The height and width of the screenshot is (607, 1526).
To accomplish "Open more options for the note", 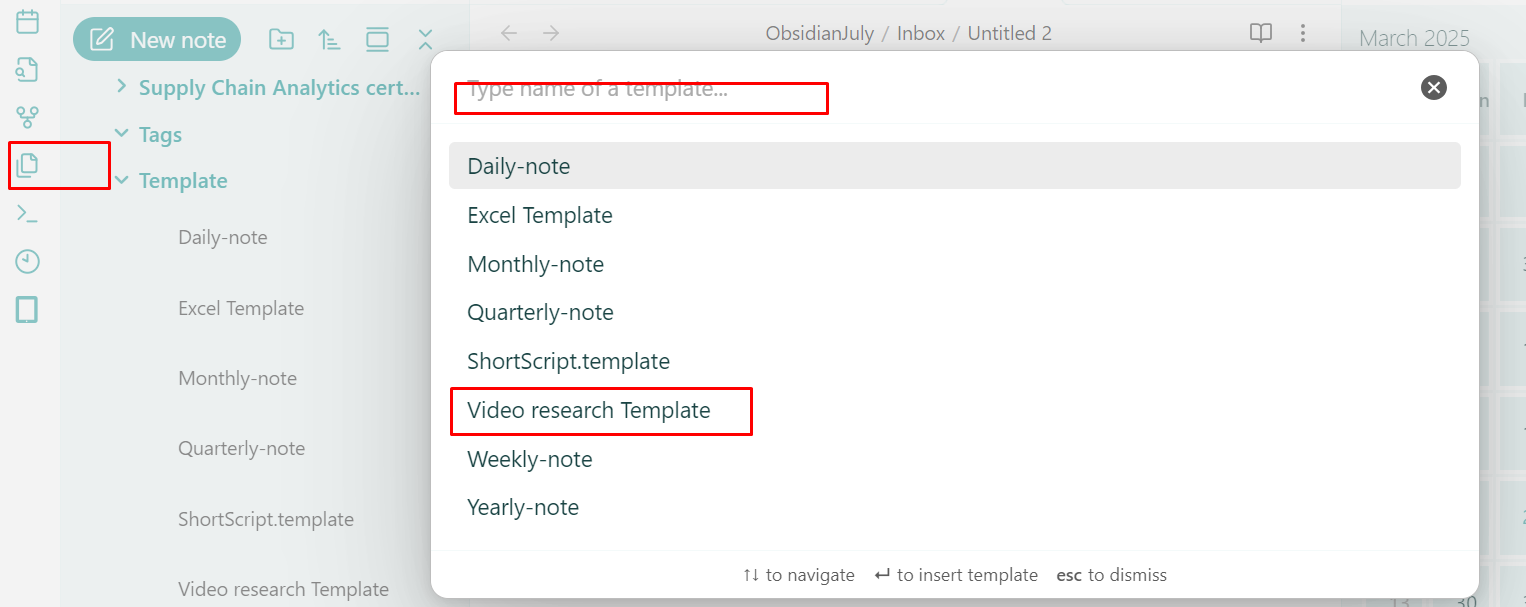I will coord(1302,33).
